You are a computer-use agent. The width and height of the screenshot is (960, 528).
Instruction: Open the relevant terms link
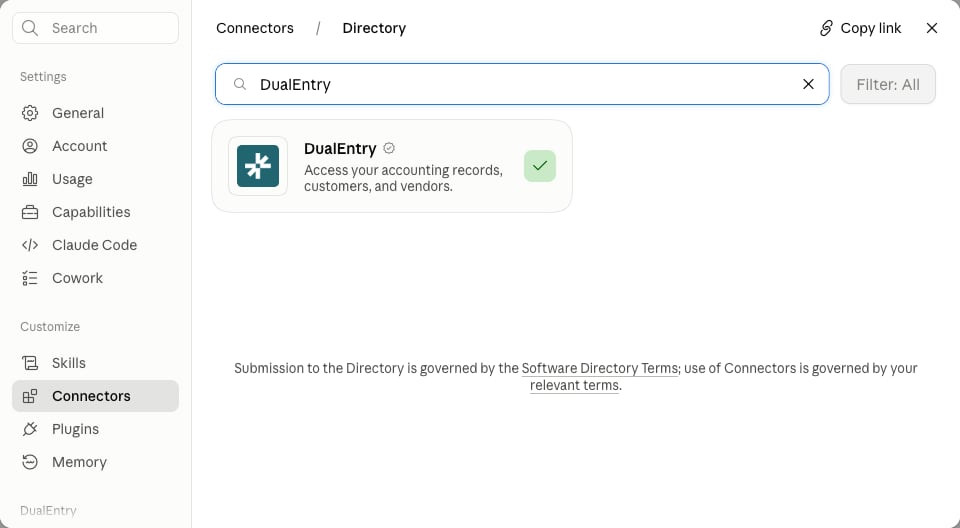tap(574, 385)
